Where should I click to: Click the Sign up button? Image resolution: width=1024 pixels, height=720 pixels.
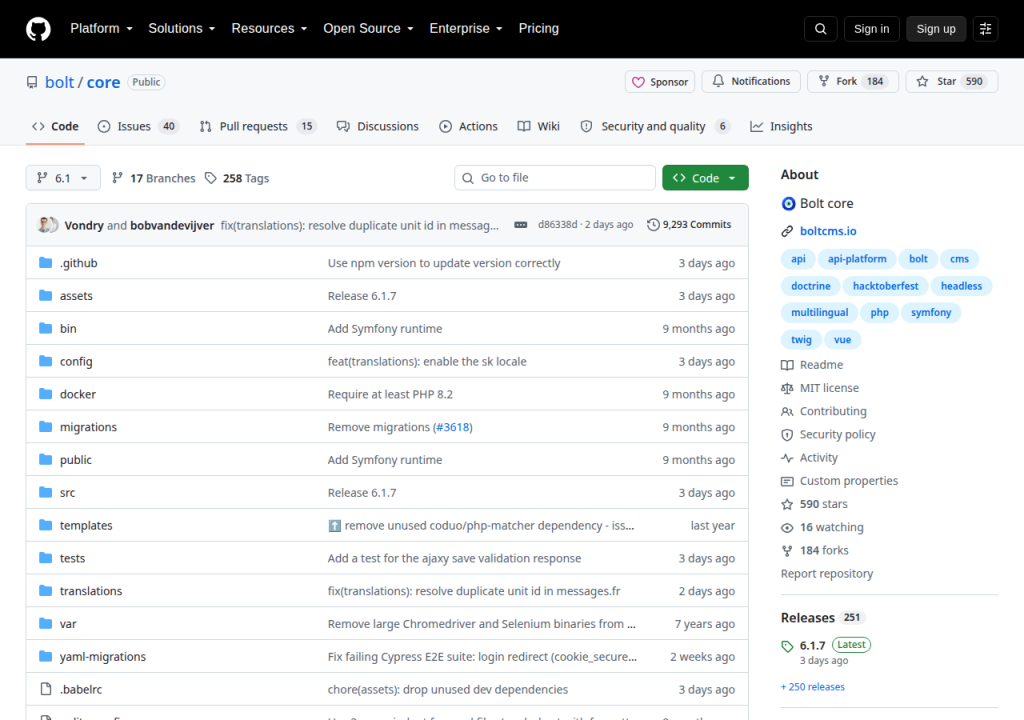tap(936, 29)
